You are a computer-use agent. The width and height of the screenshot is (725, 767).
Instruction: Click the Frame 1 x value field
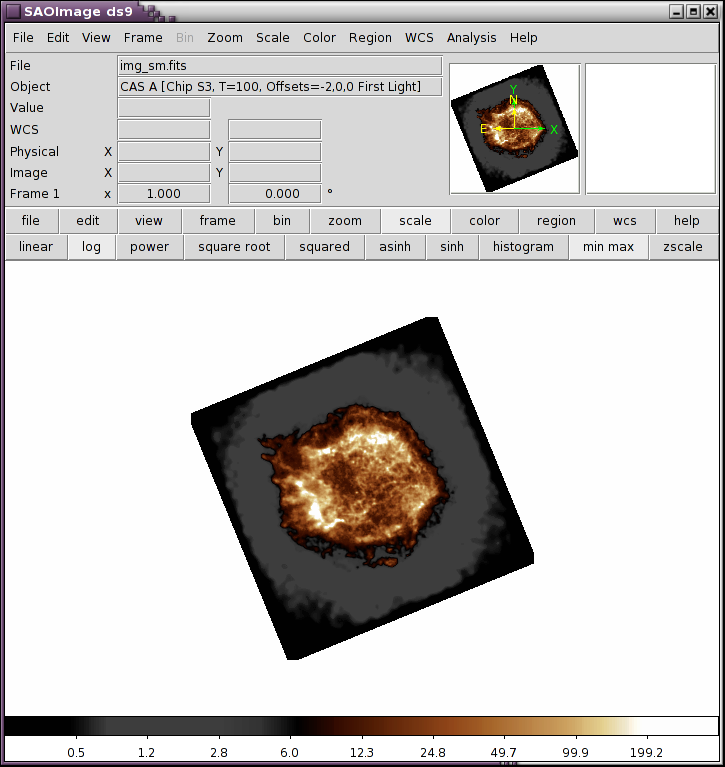[164, 194]
